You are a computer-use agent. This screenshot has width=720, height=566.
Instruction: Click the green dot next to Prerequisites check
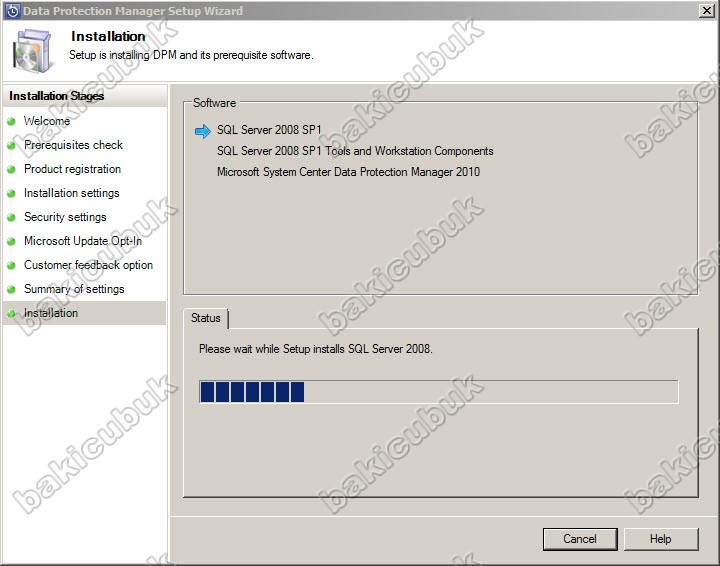(11, 146)
